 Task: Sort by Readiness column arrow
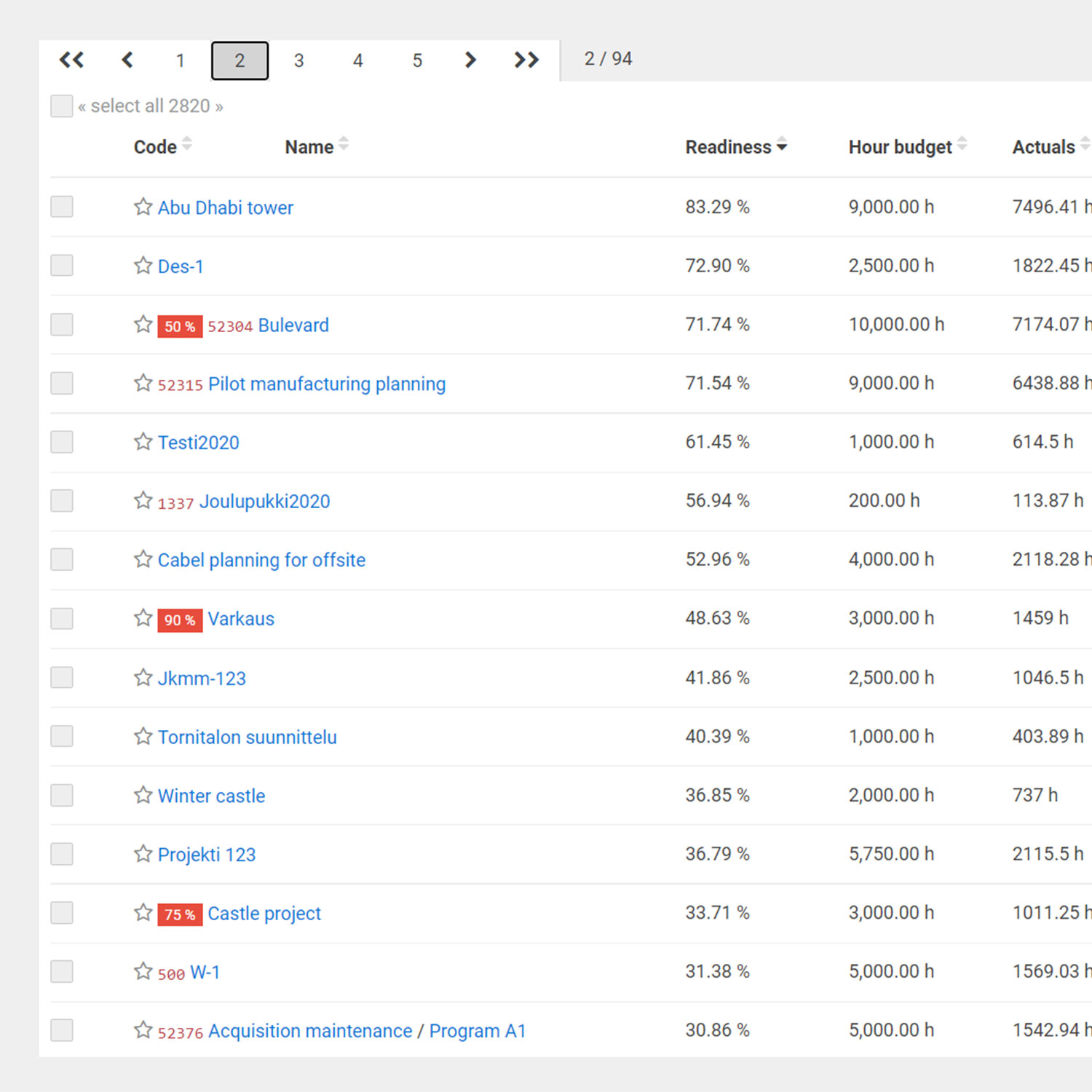pos(782,146)
